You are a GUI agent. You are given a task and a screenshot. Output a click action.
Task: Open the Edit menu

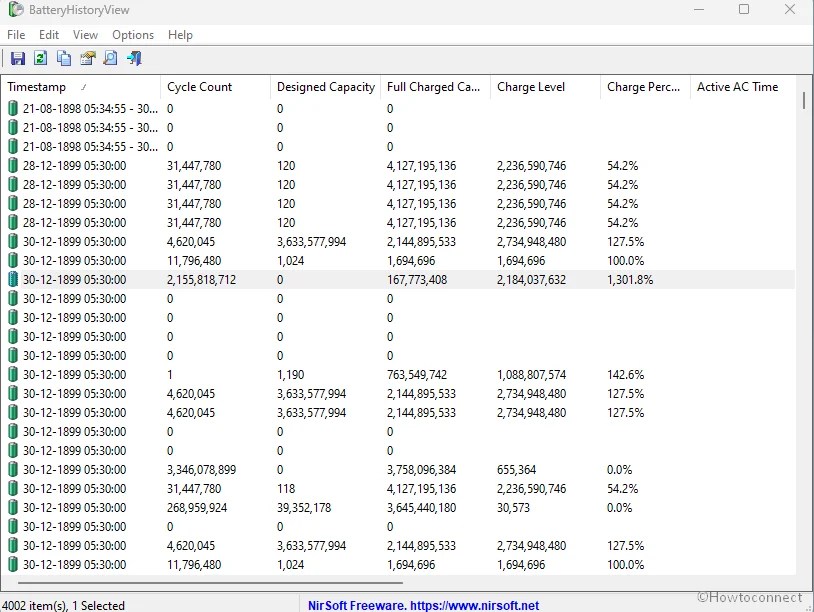[48, 34]
